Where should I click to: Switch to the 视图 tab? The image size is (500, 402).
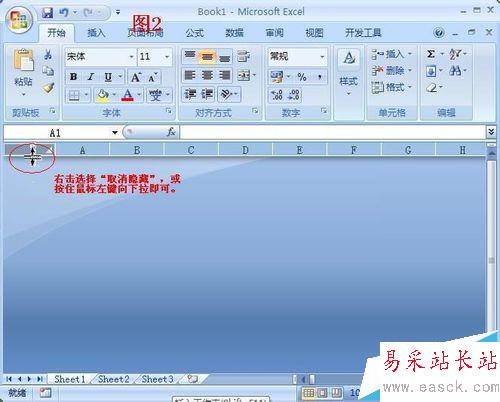(x=314, y=33)
